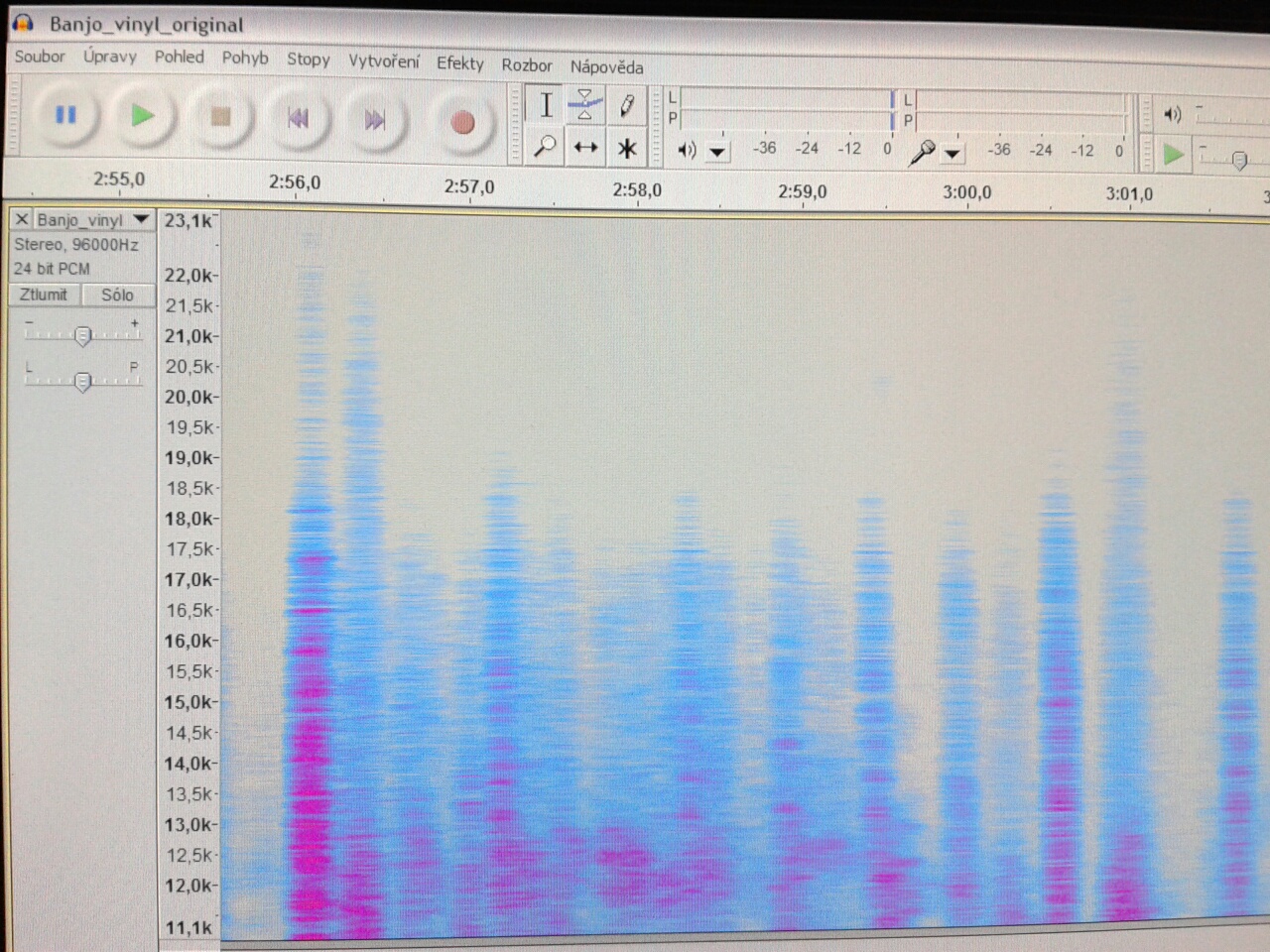The image size is (1270, 952).
Task: Click 'Stereo, 96000Hz' track info text
Action: (76, 244)
